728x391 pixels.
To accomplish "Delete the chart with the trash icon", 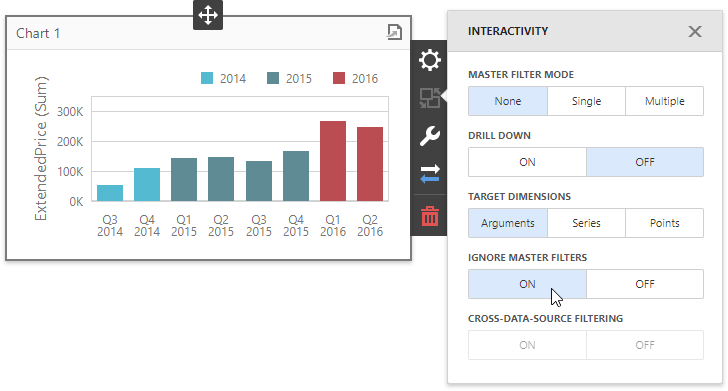I will click(429, 216).
